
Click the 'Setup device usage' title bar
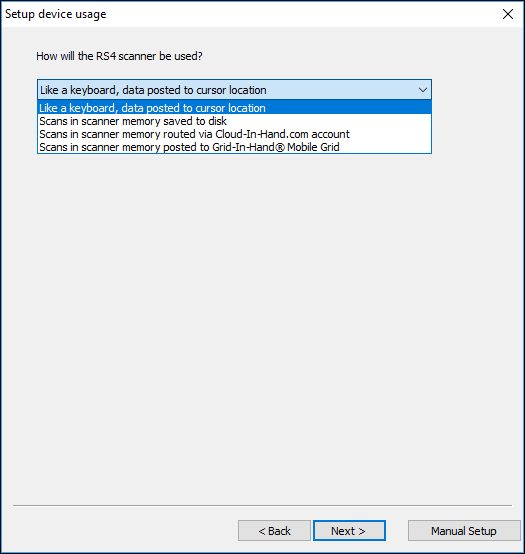click(247, 14)
